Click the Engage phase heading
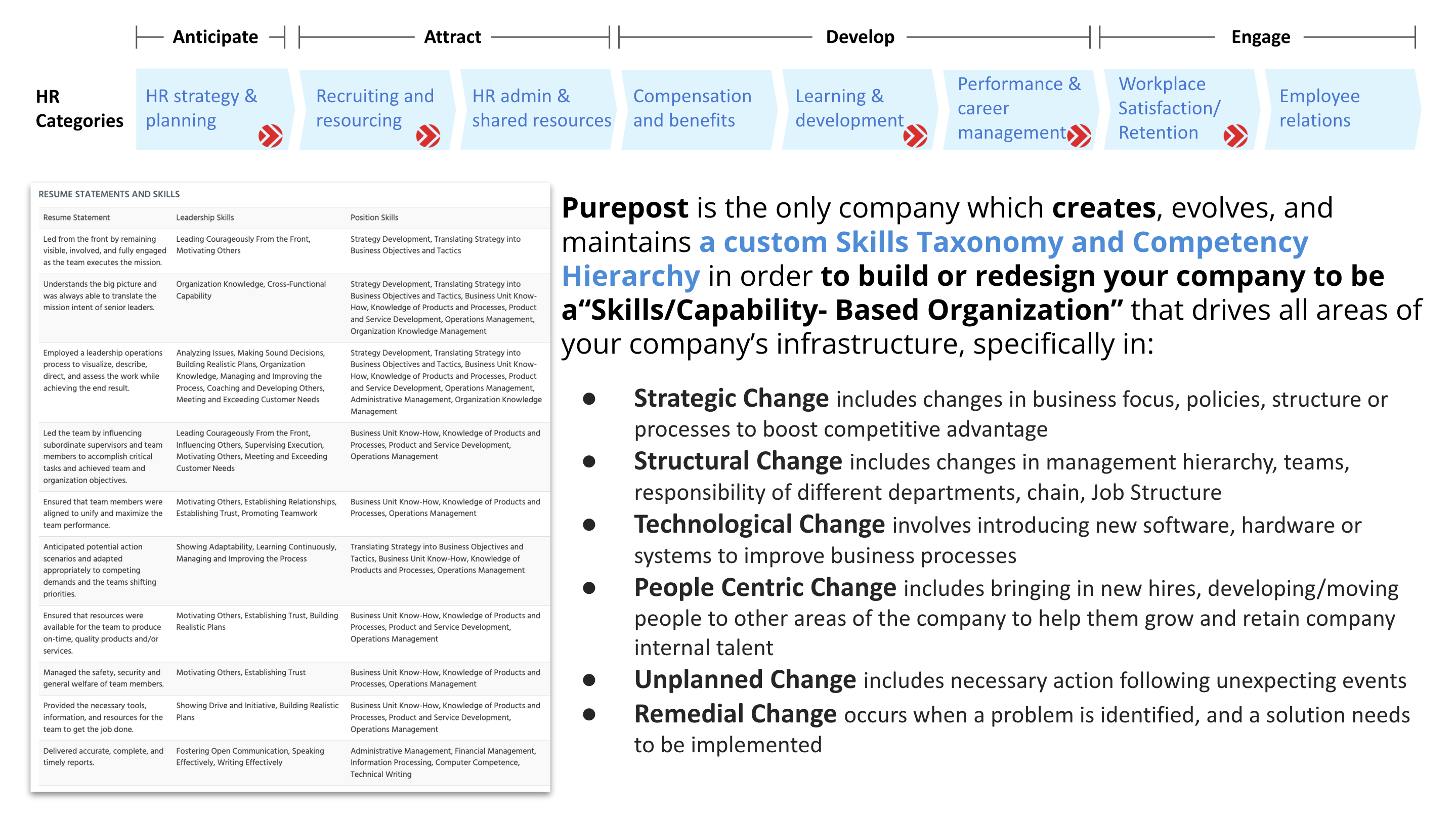Image resolution: width=1456 pixels, height=818 pixels. tap(1260, 37)
